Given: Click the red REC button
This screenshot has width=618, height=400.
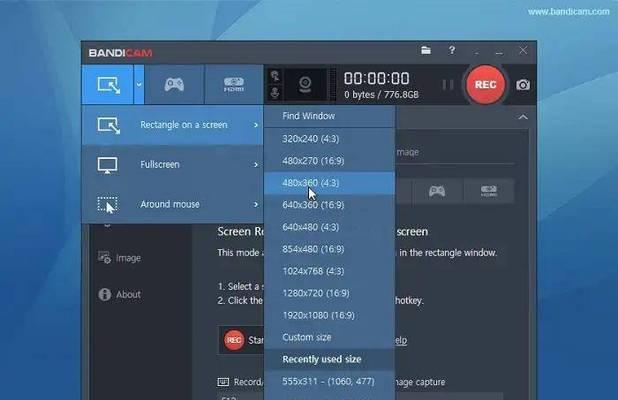Looking at the screenshot, I should [x=485, y=85].
